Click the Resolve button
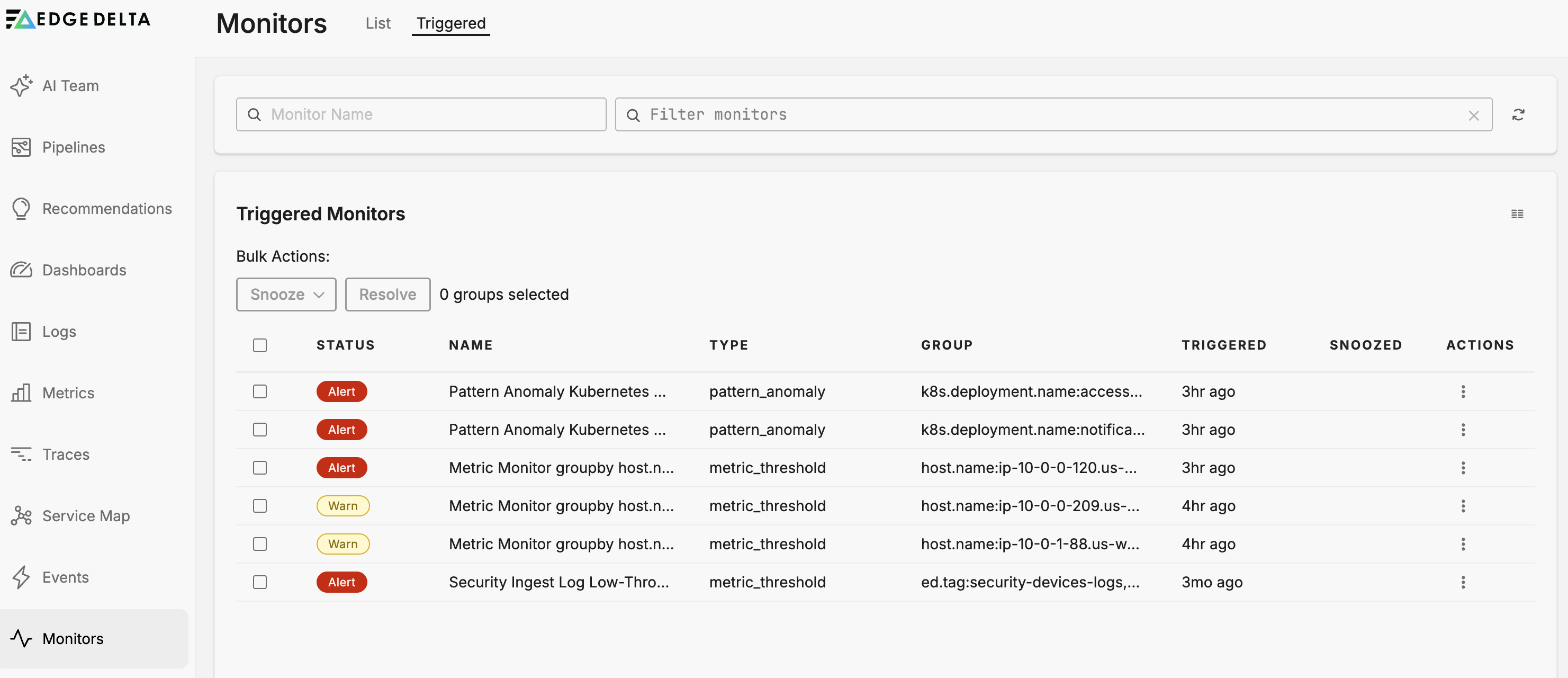The height and width of the screenshot is (678, 1568). [x=387, y=294]
